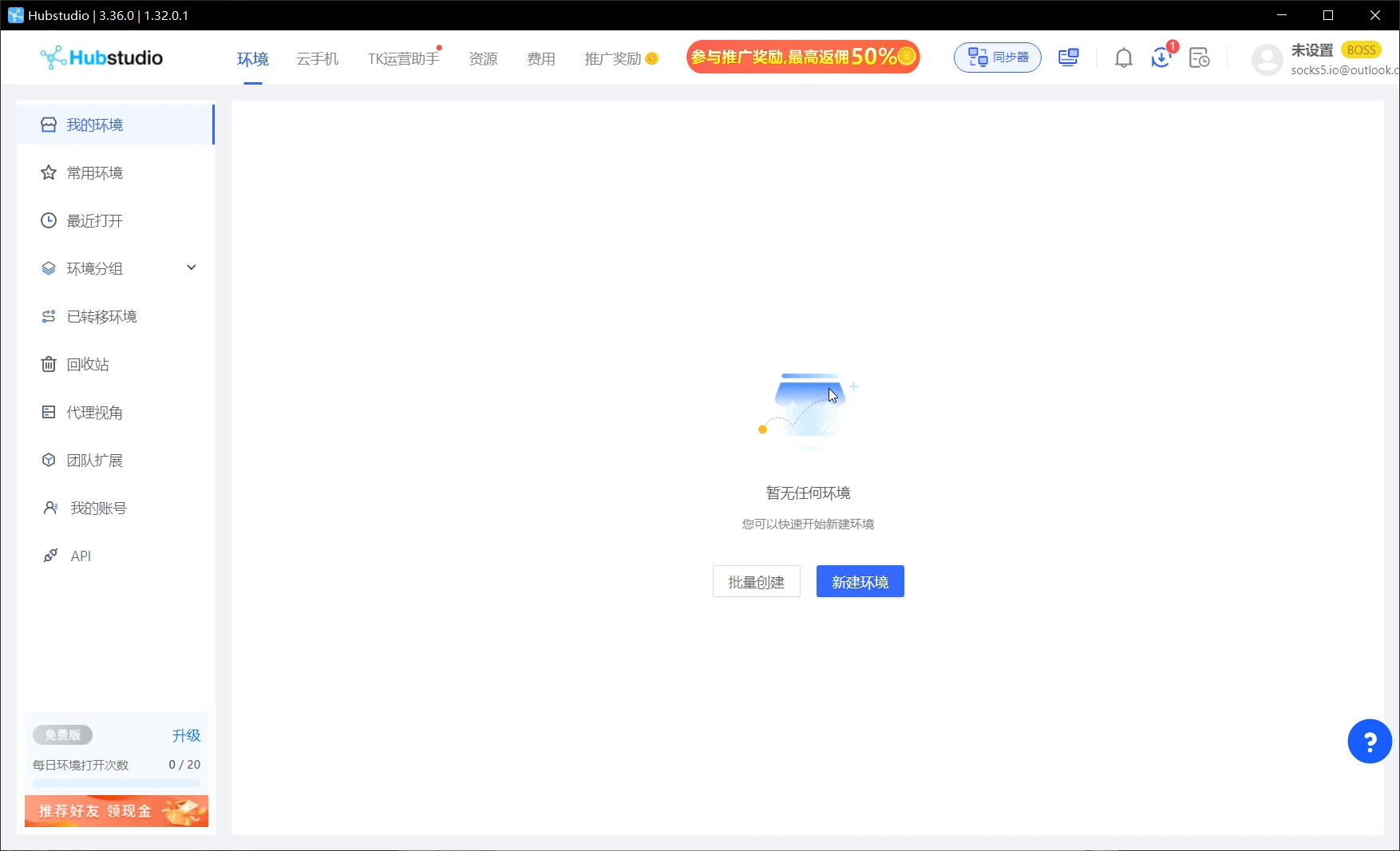Click the multi-window arrangement icon
The height and width of the screenshot is (851, 1400).
tap(1069, 57)
